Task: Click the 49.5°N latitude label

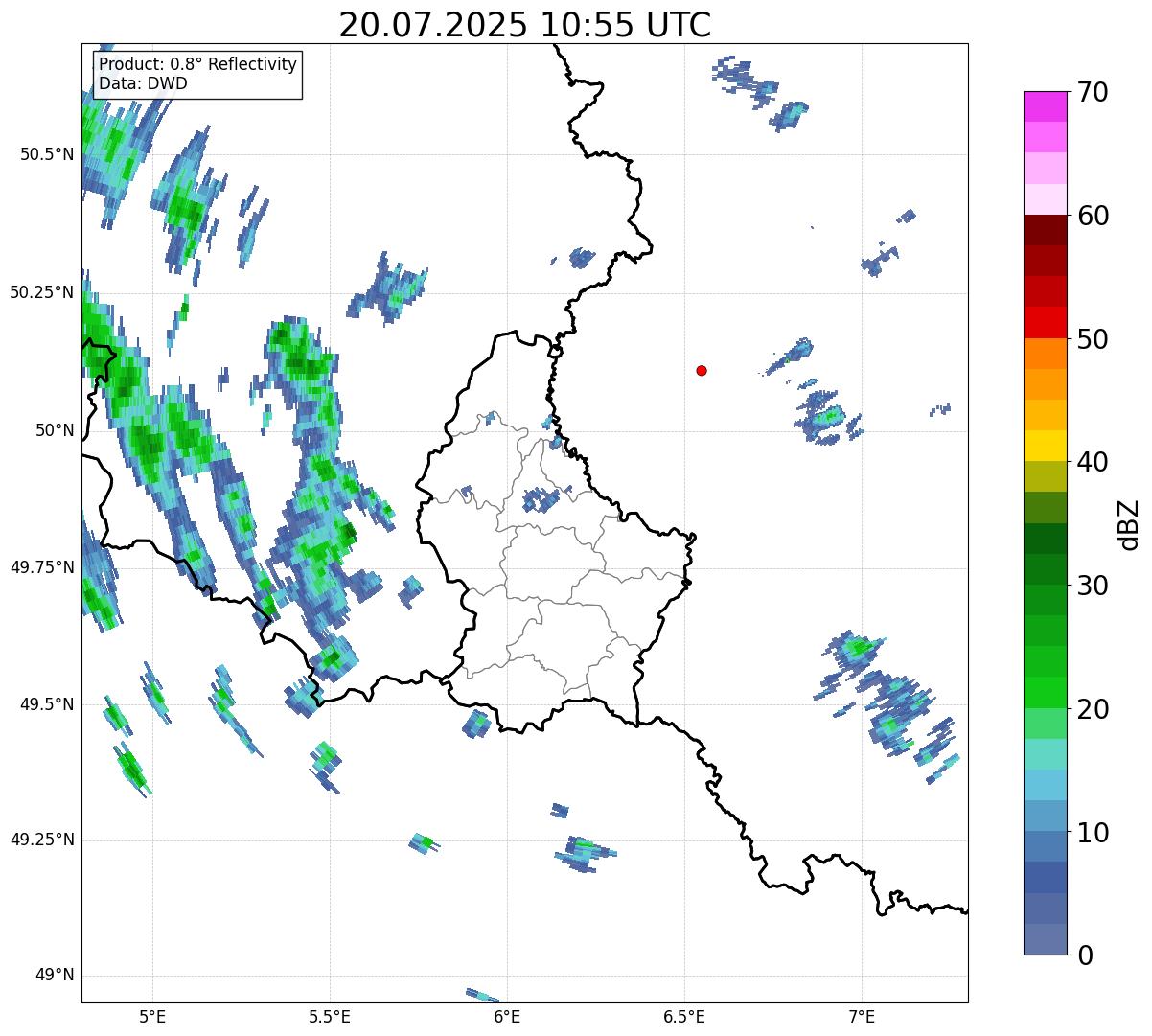Action: point(46,704)
